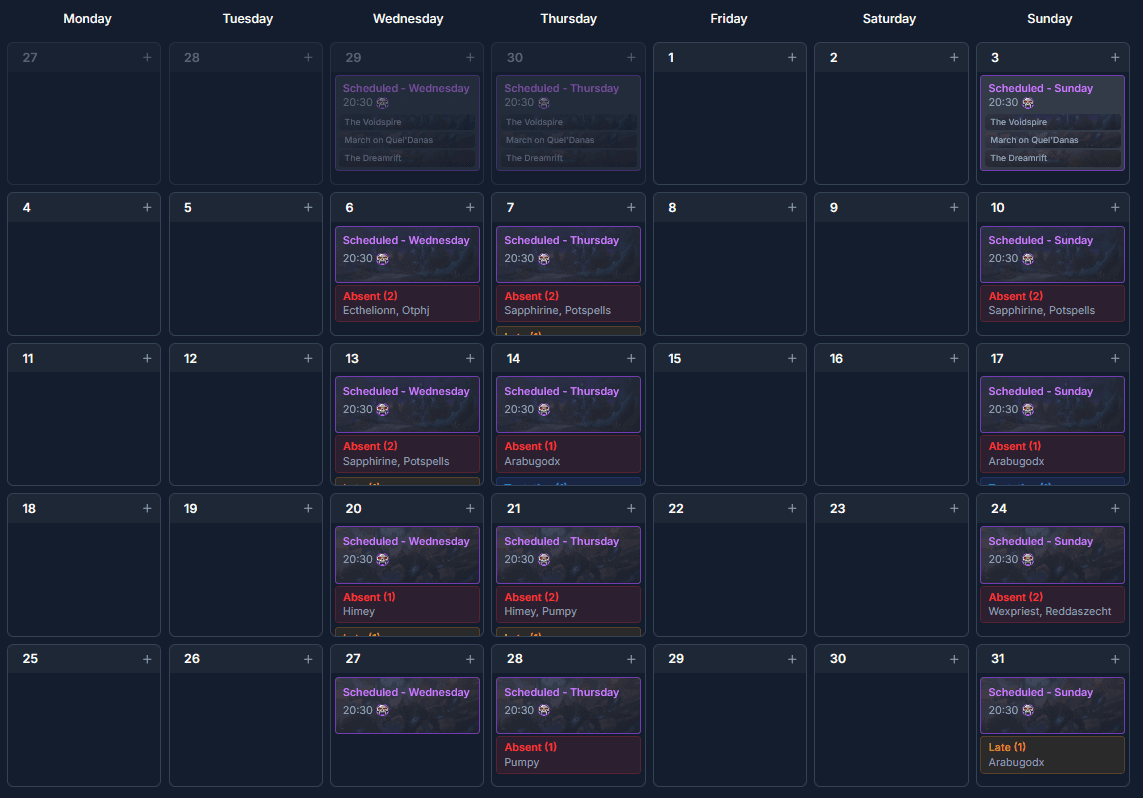Open Scheduled - Thursday raid on the 14th

click(568, 404)
